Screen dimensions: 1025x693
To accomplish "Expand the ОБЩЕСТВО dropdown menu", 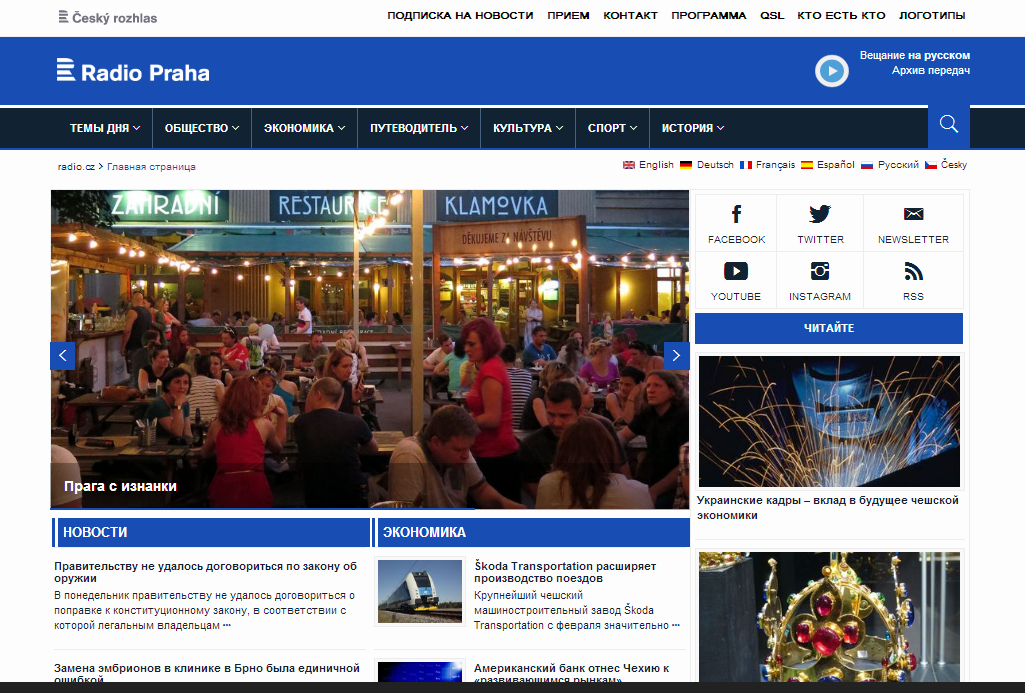I will click(202, 128).
